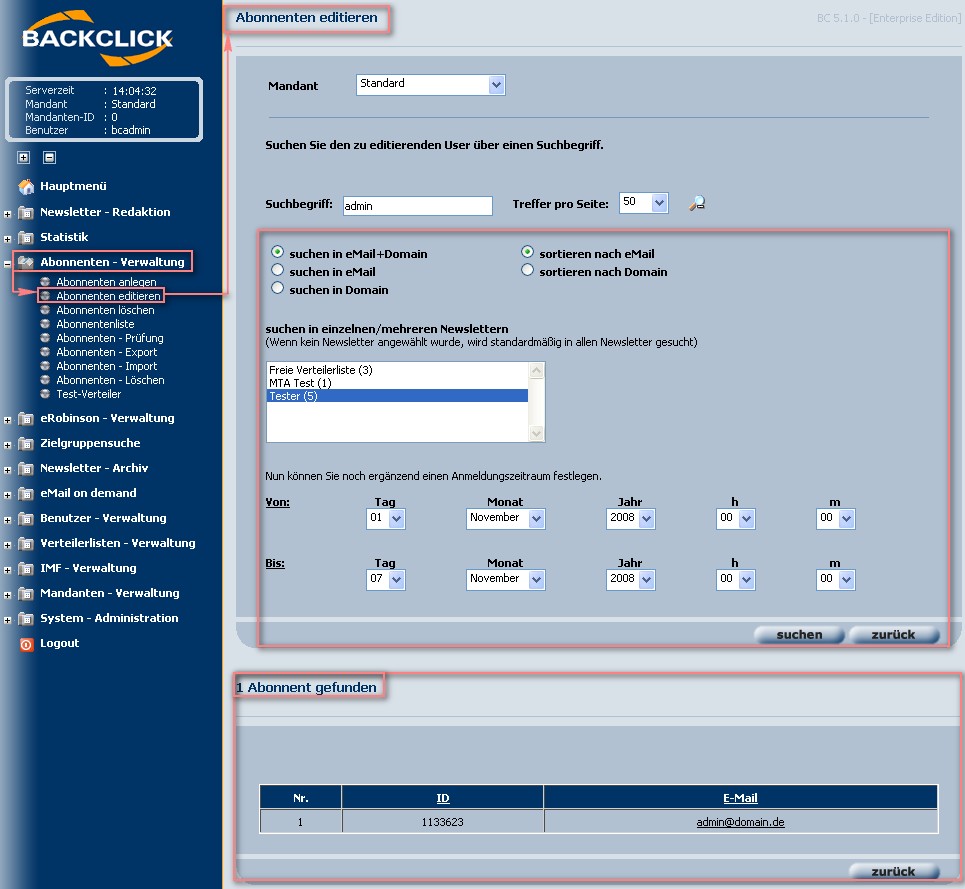Click the BACKCLICK logo

97,39
